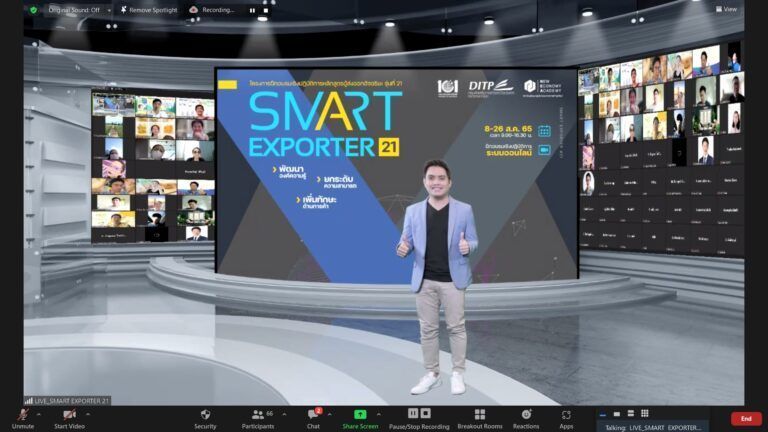Open the Original Sound dropdown arrow
This screenshot has width=768, height=432.
point(109,10)
